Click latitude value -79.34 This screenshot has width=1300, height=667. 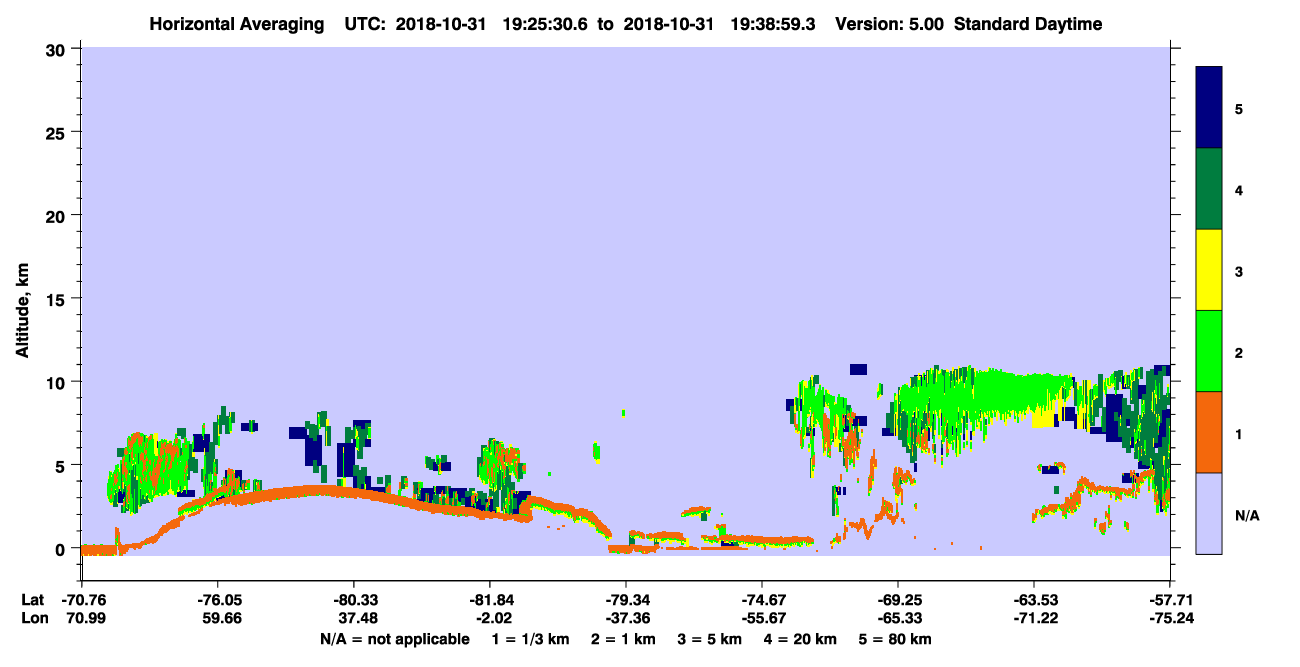625,600
